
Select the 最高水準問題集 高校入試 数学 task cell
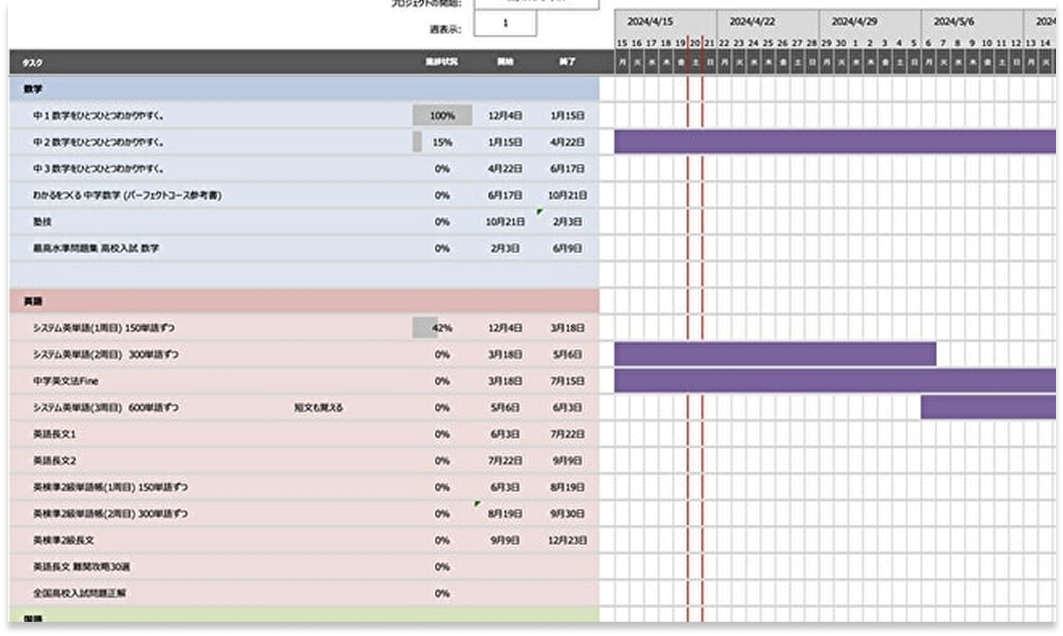click(96, 248)
